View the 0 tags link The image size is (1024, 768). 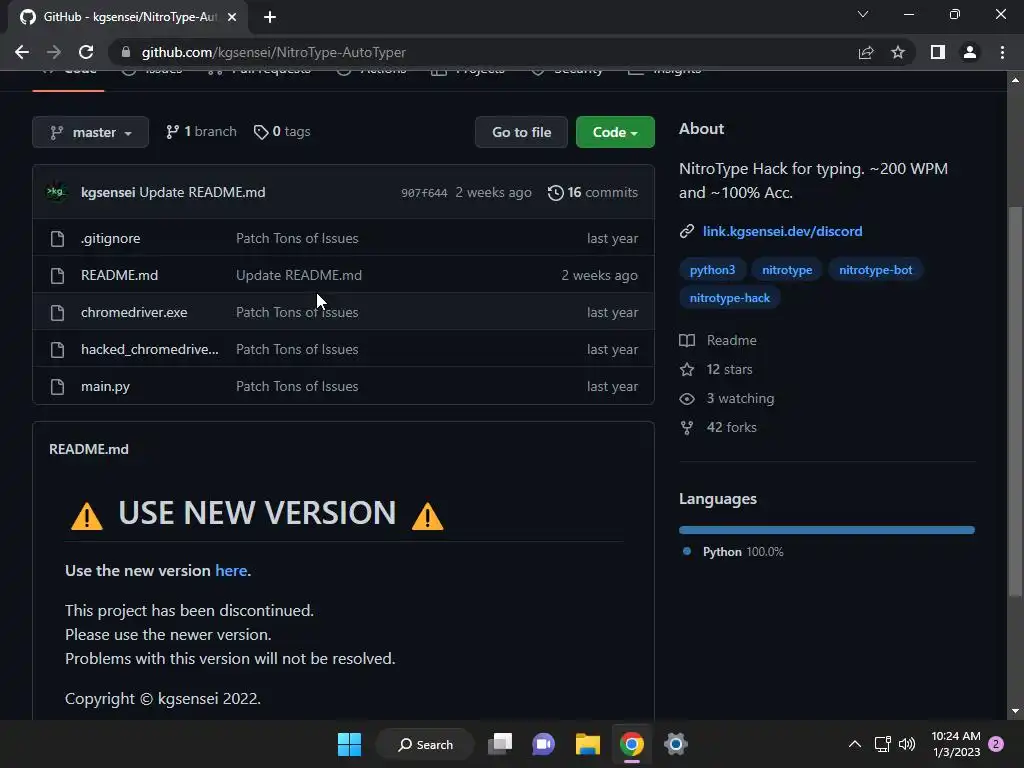tap(282, 131)
